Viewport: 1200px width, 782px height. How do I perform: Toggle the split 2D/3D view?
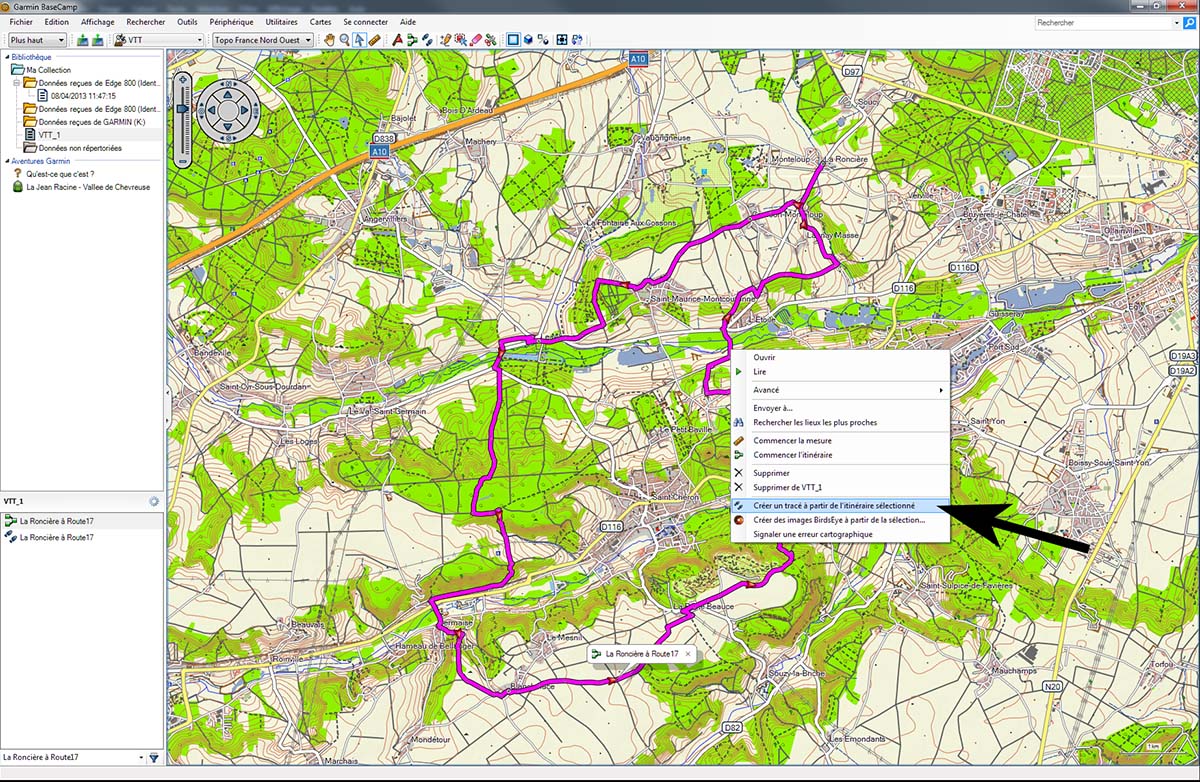coord(544,40)
